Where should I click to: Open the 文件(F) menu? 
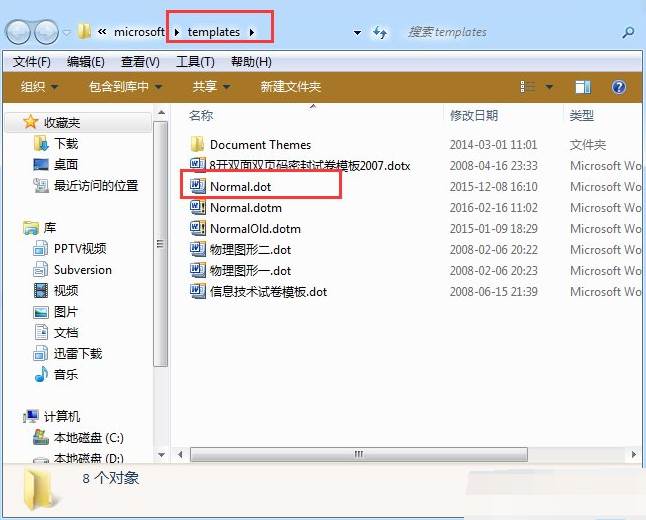coord(31,62)
